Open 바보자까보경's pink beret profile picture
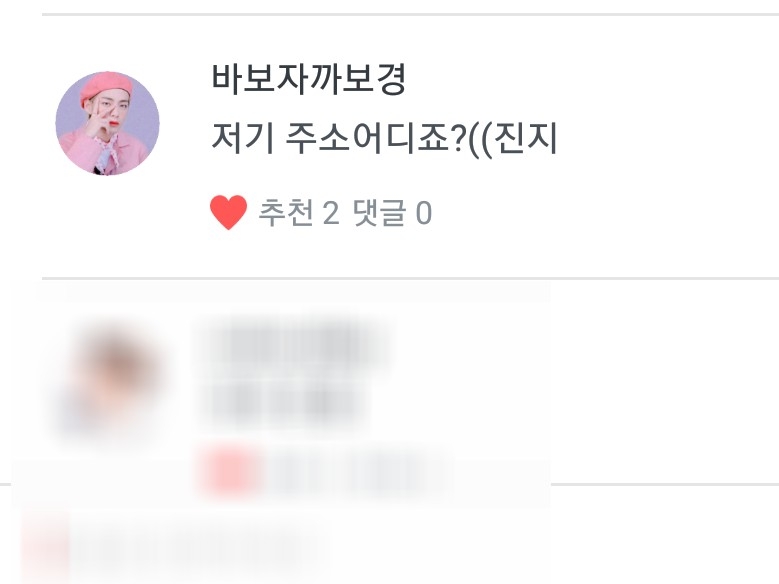 coord(107,123)
